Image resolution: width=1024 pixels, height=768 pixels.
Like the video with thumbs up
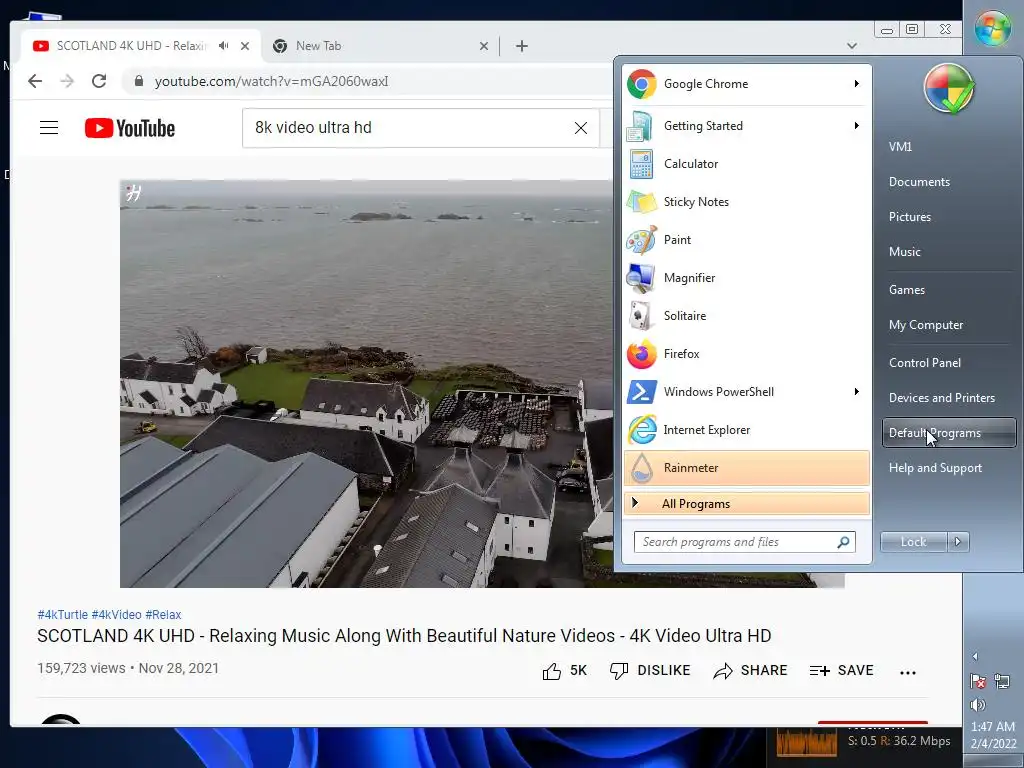[552, 671]
